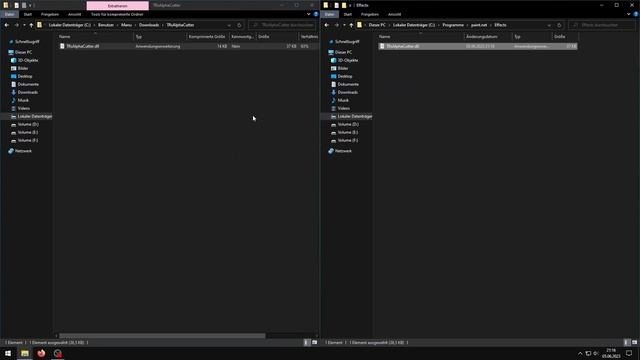Refresh the left window's folder view
640x360 pixels.
(x=239, y=25)
